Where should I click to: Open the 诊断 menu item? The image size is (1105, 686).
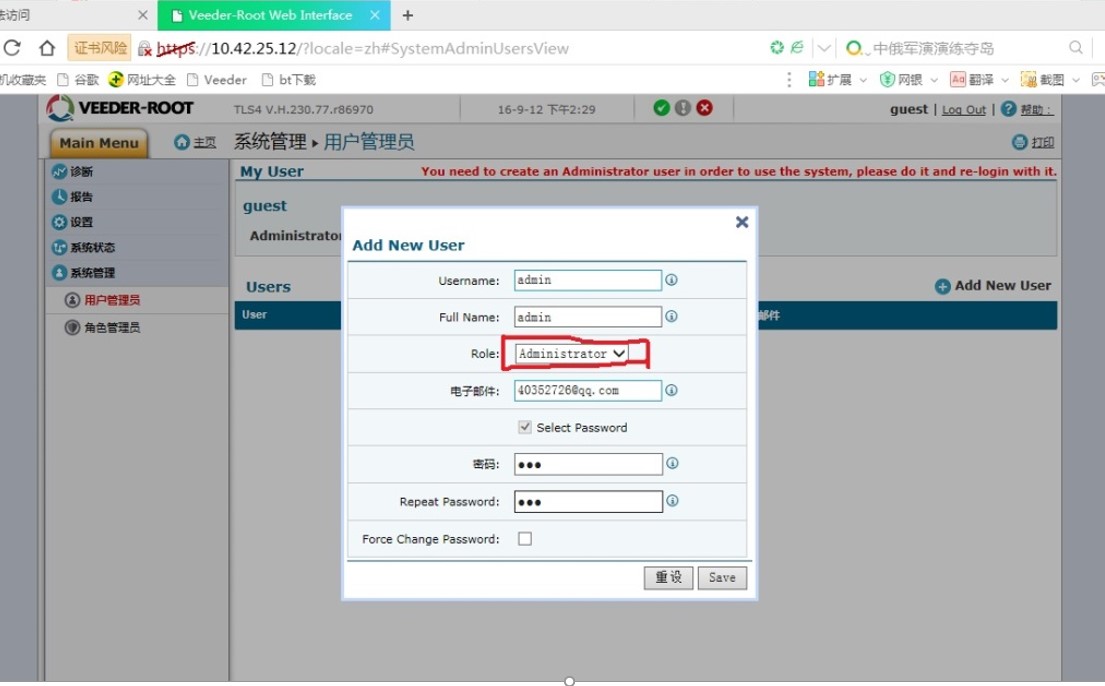click(x=82, y=172)
